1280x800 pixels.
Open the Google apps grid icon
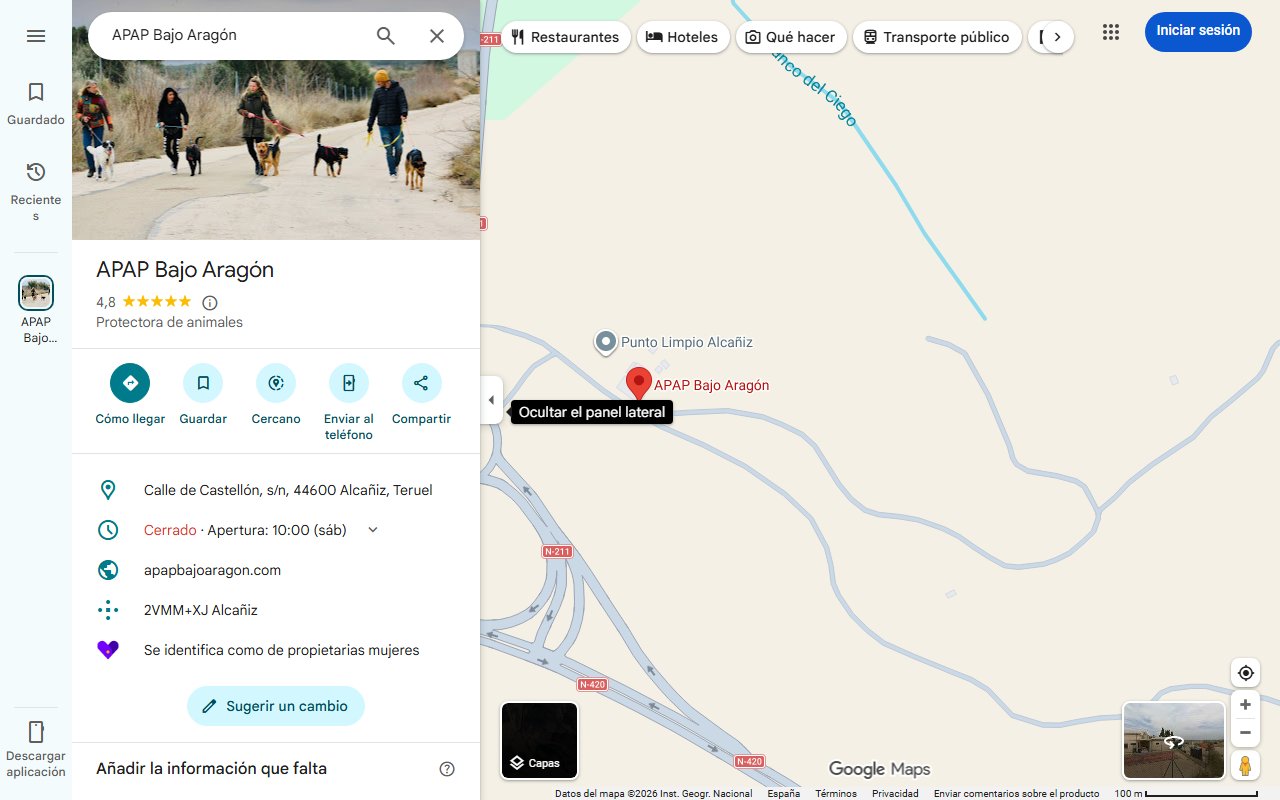point(1110,32)
